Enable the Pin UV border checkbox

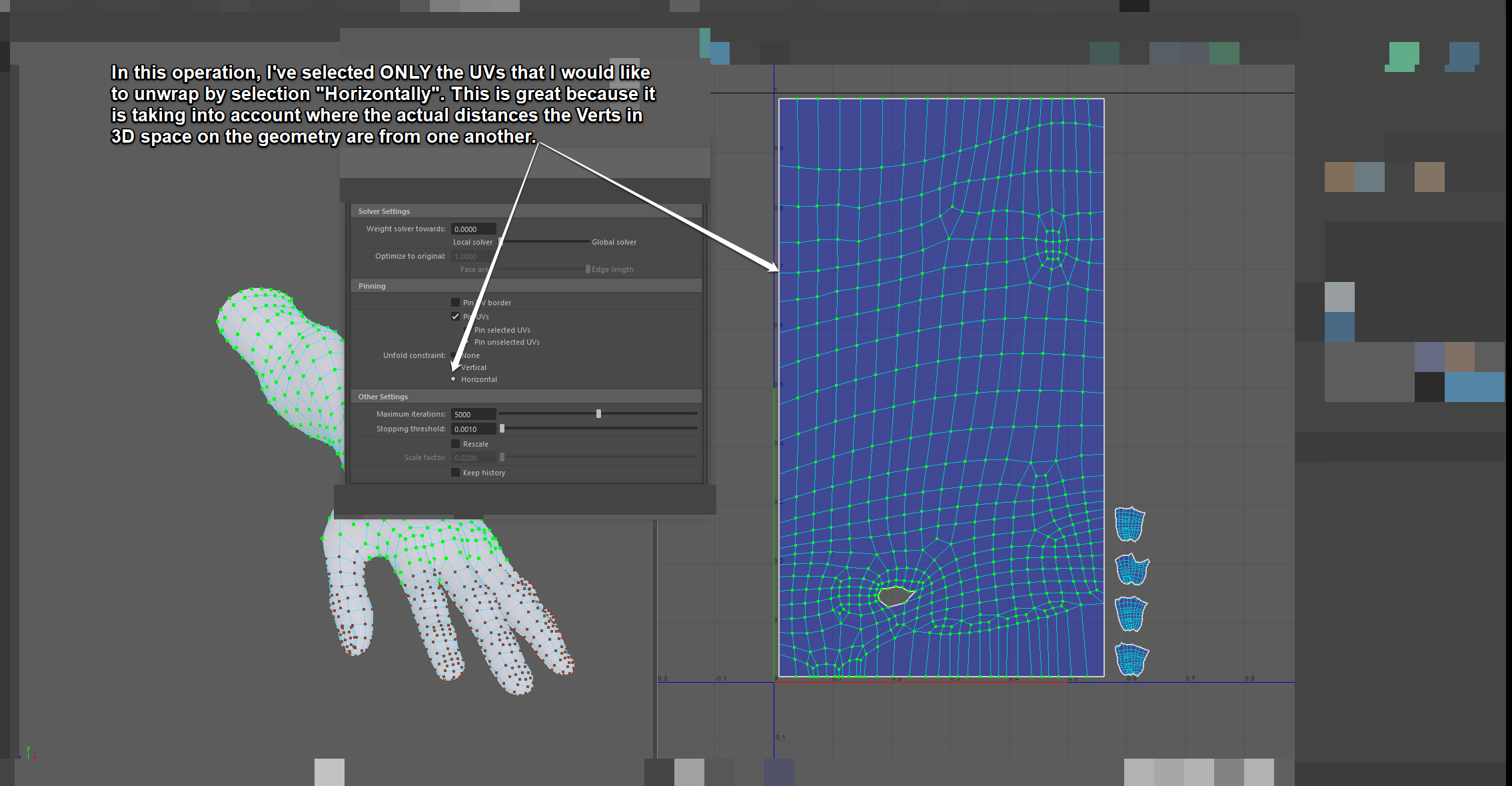tap(456, 303)
